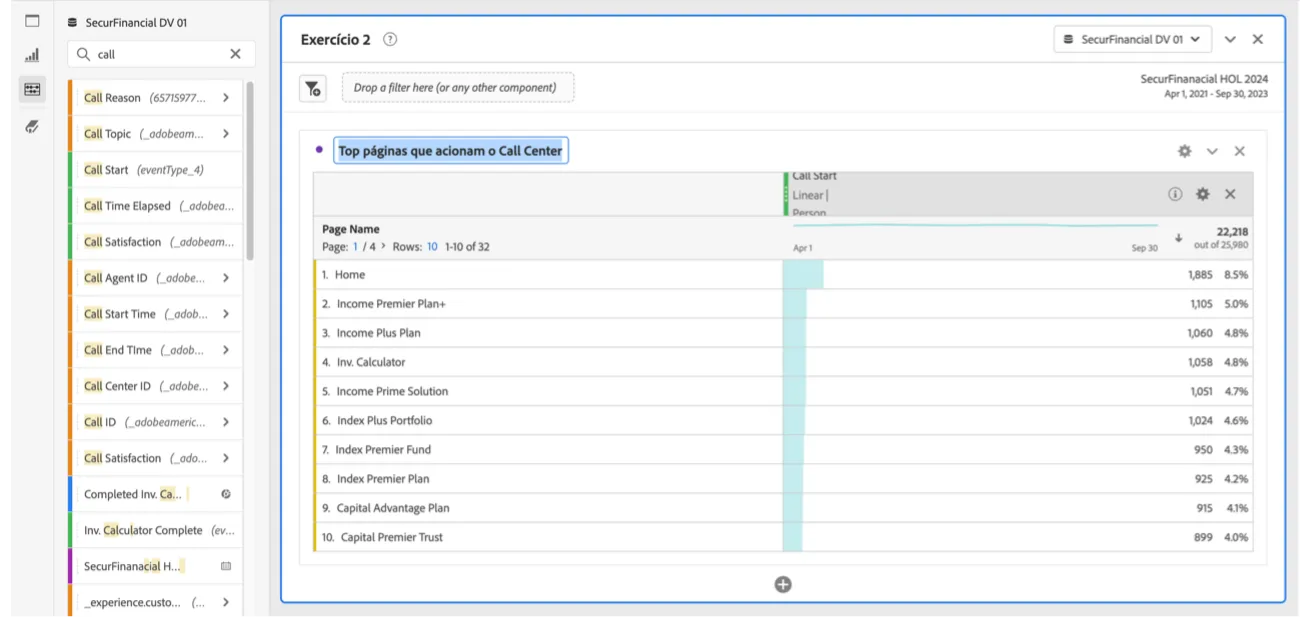Viewport: 1304px width, 620px height.
Task: Add a blank panel with the plus button
Action: (783, 584)
